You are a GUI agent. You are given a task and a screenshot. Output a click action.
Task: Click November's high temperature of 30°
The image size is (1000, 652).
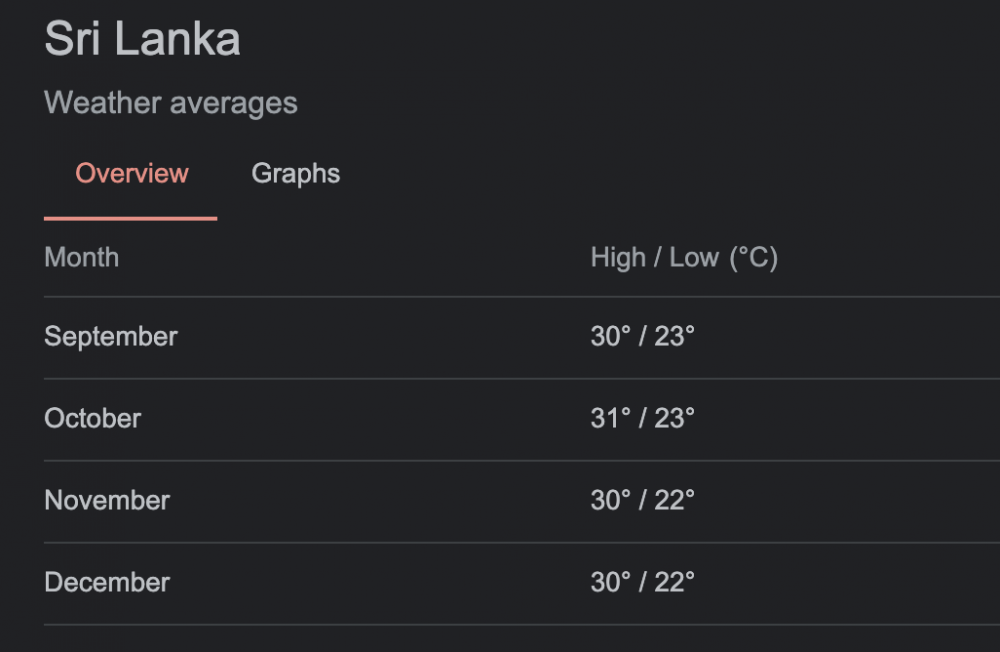pyautogui.click(x=611, y=501)
